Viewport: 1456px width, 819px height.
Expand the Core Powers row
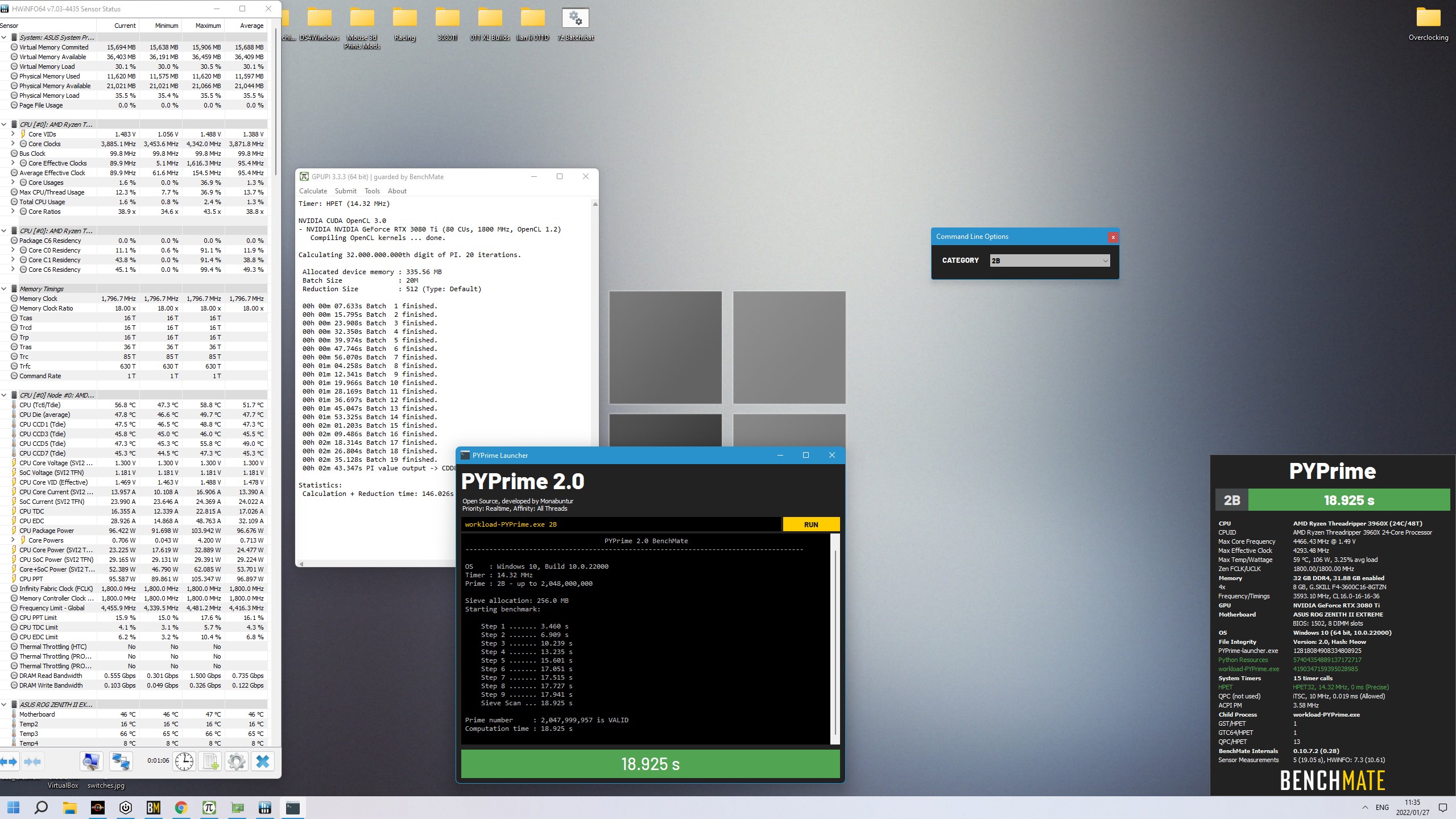pyautogui.click(x=13, y=540)
